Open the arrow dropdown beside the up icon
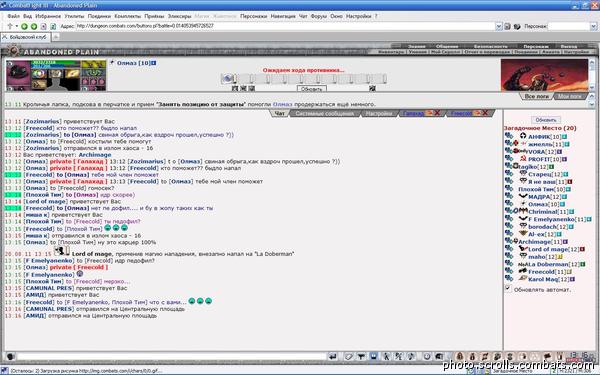Screen dimensions: 600x375 tap(16, 26)
